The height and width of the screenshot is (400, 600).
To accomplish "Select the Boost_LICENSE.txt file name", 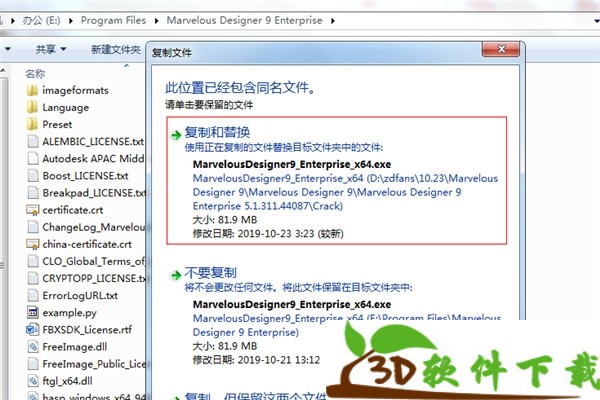I will [x=85, y=176].
